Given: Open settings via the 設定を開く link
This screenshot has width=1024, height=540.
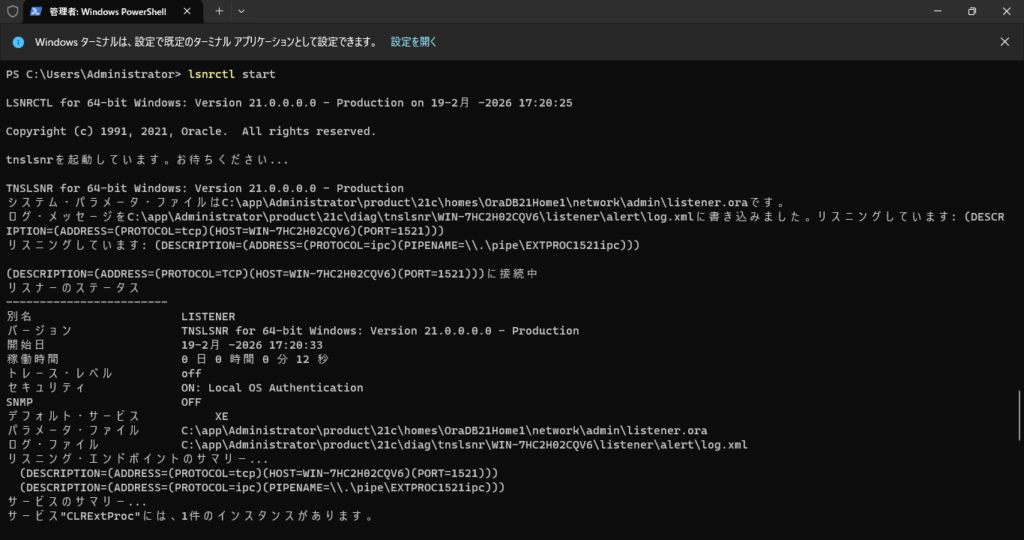Looking at the screenshot, I should click(413, 42).
